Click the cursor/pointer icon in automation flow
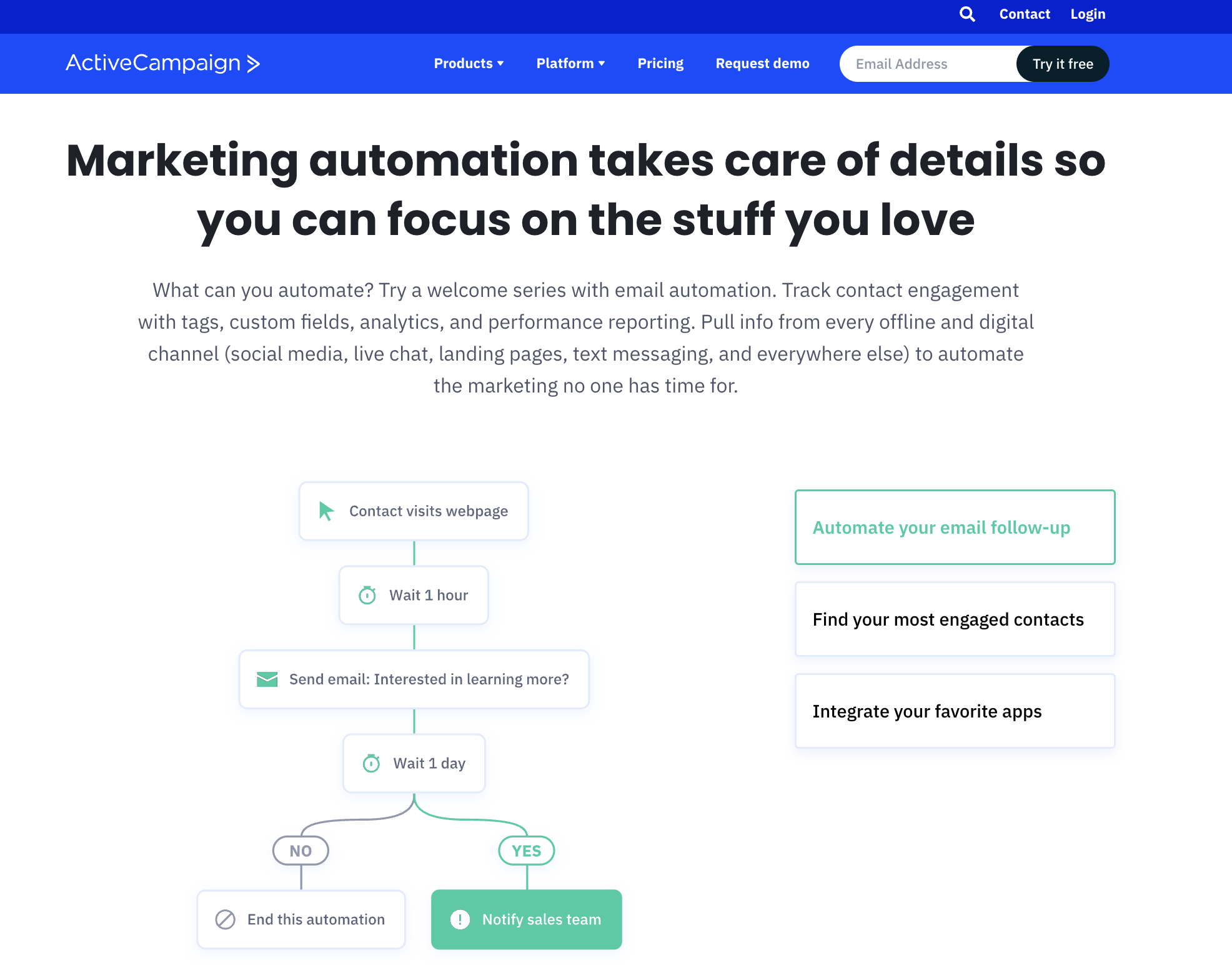The image size is (1232, 965). pos(327,510)
